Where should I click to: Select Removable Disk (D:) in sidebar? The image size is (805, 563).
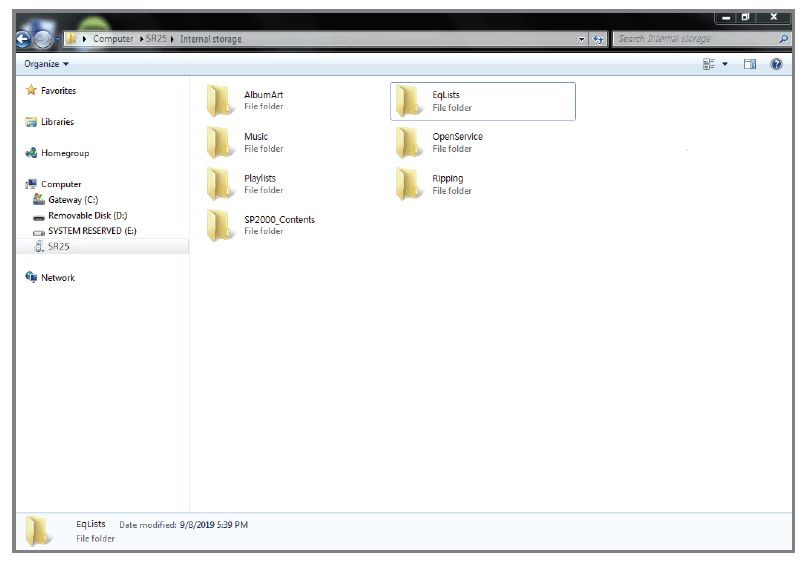pyautogui.click(x=86, y=215)
